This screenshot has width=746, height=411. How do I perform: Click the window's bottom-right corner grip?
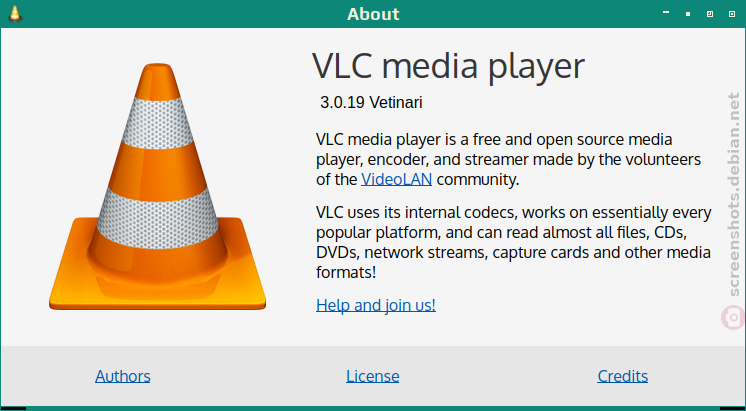click(733, 408)
